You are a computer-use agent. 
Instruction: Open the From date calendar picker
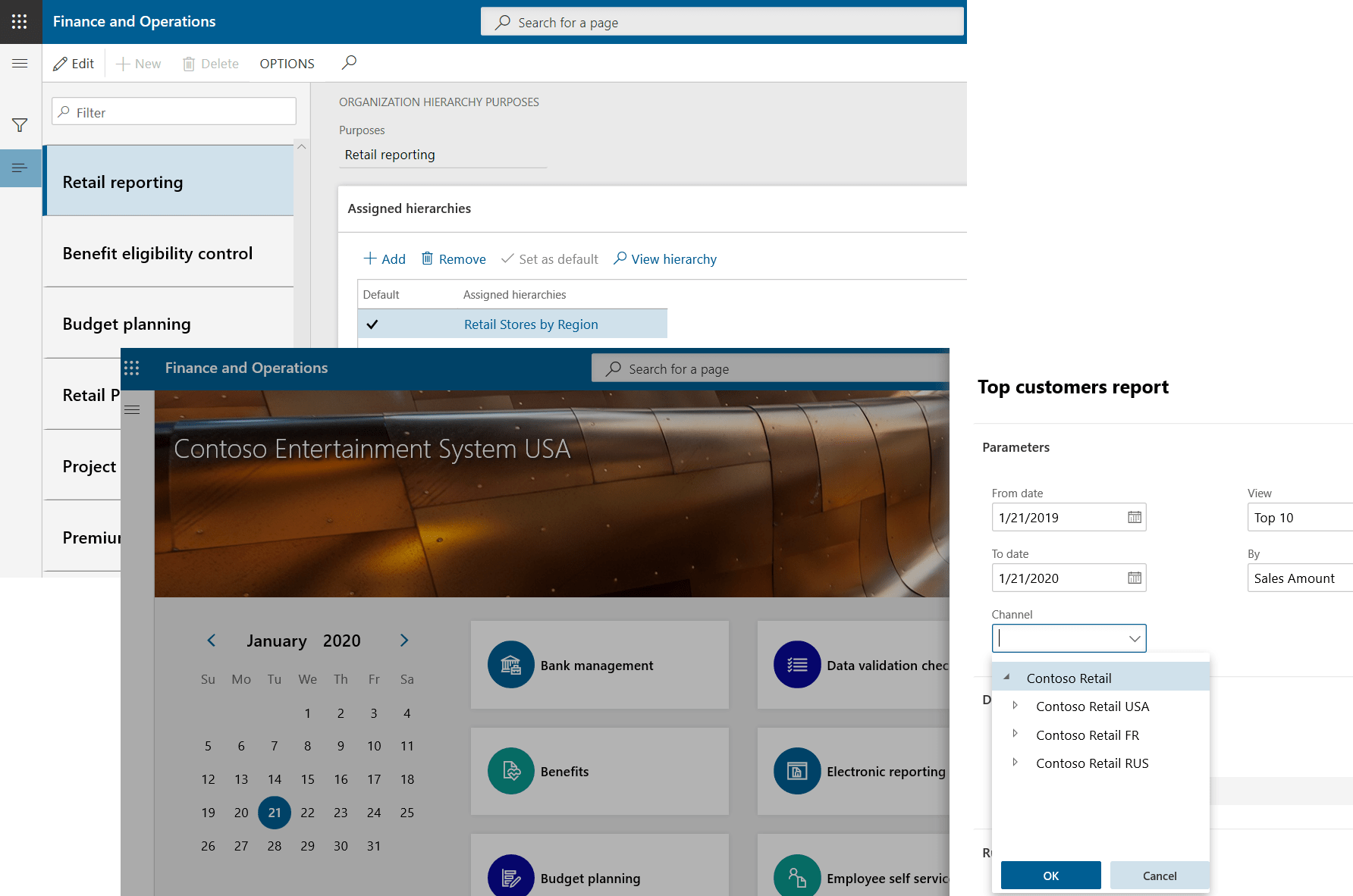click(x=1134, y=517)
